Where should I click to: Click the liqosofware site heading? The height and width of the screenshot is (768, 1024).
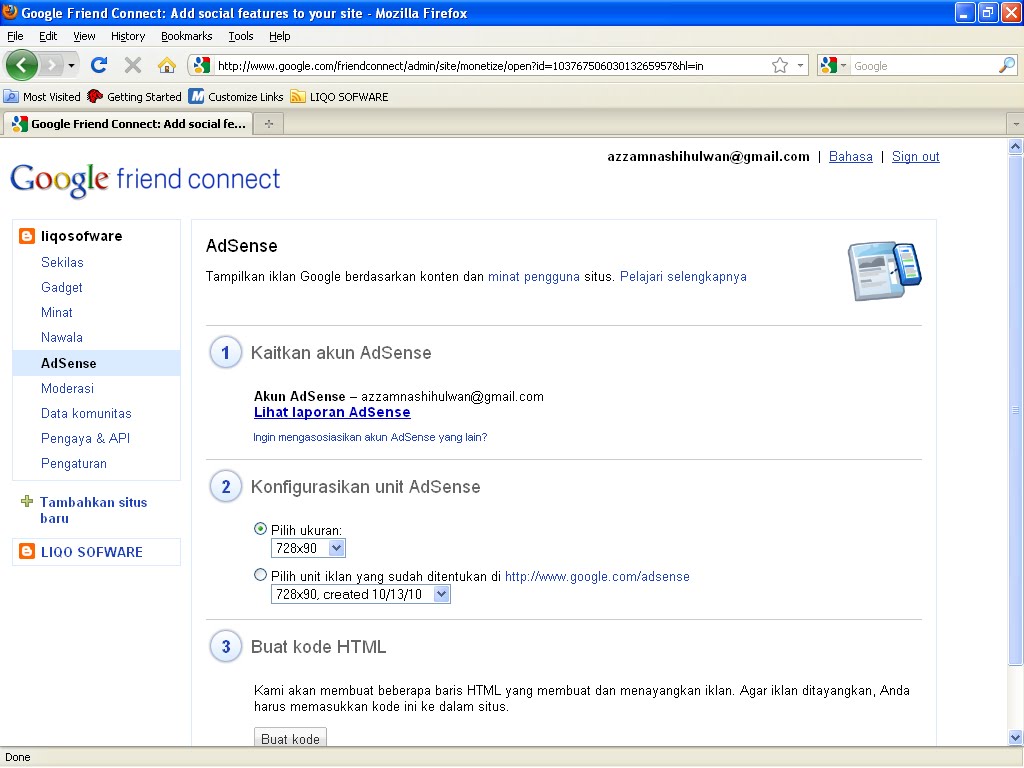(82, 236)
